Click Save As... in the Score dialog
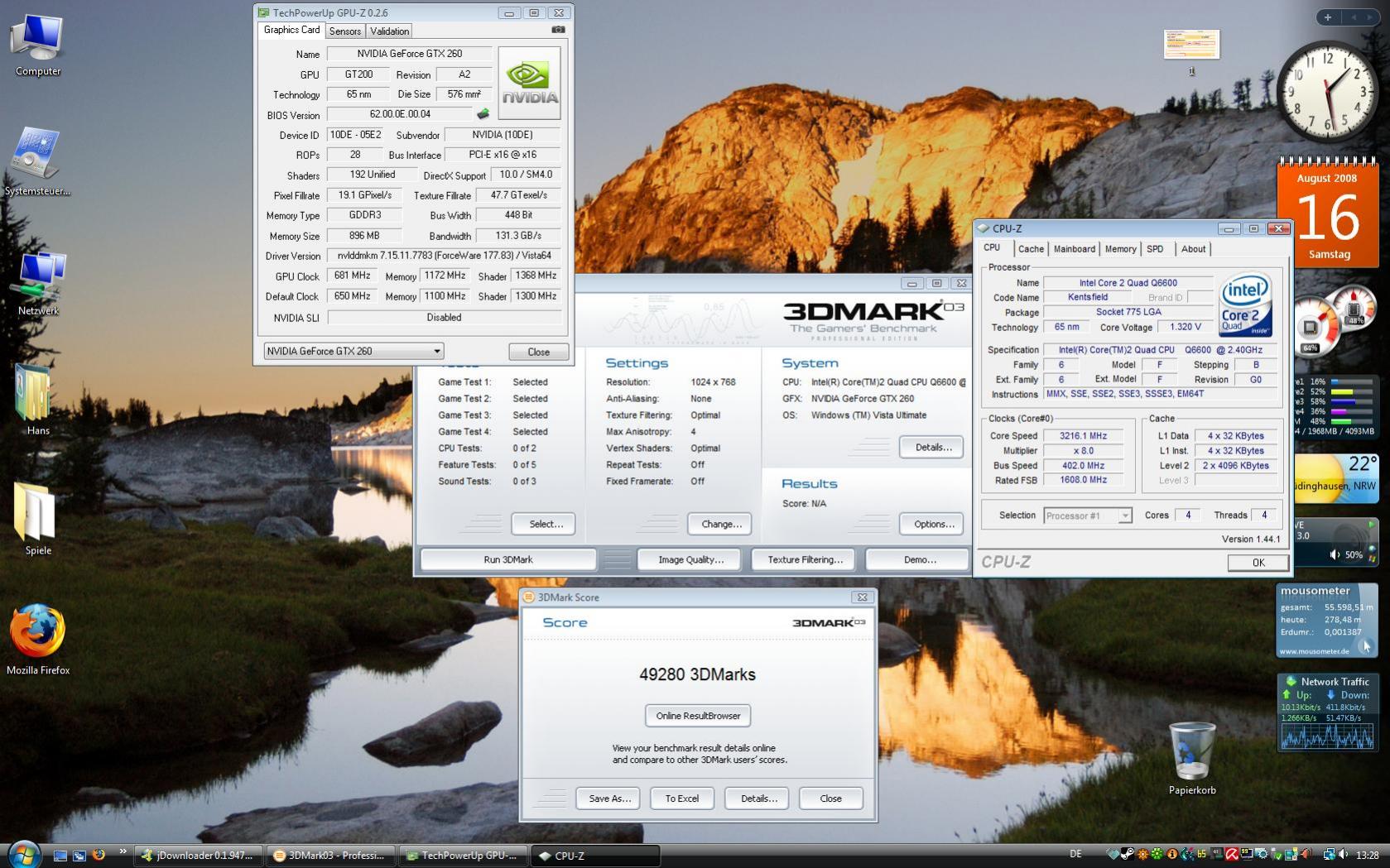Image resolution: width=1390 pixels, height=868 pixels. coord(609,798)
